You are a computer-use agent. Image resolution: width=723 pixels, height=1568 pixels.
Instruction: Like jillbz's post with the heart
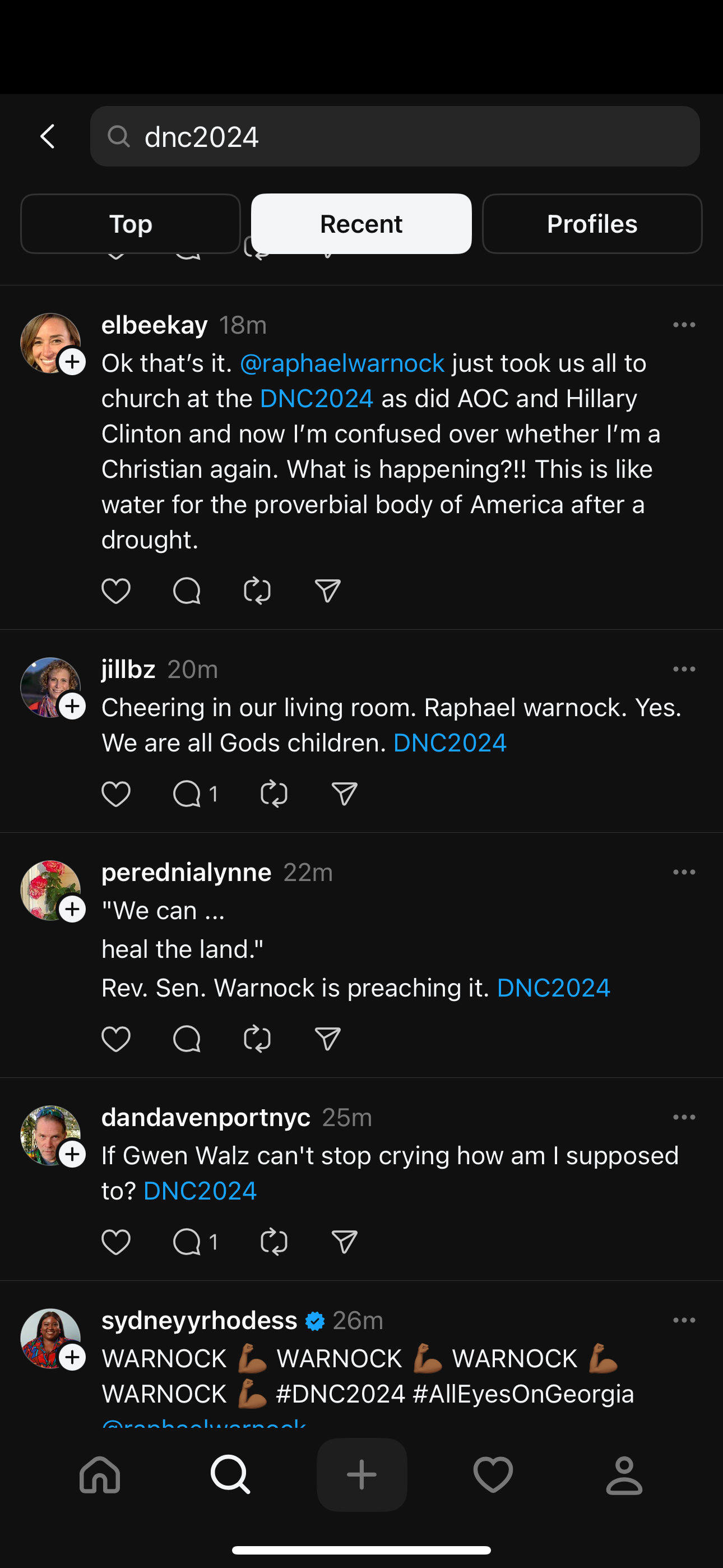115,794
